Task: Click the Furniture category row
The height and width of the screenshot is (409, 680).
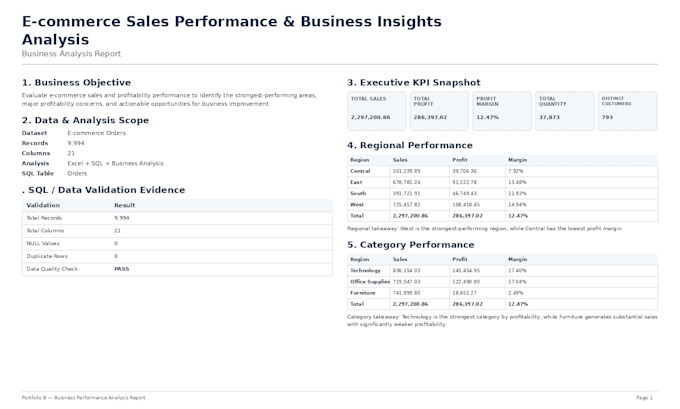Action: coord(502,293)
